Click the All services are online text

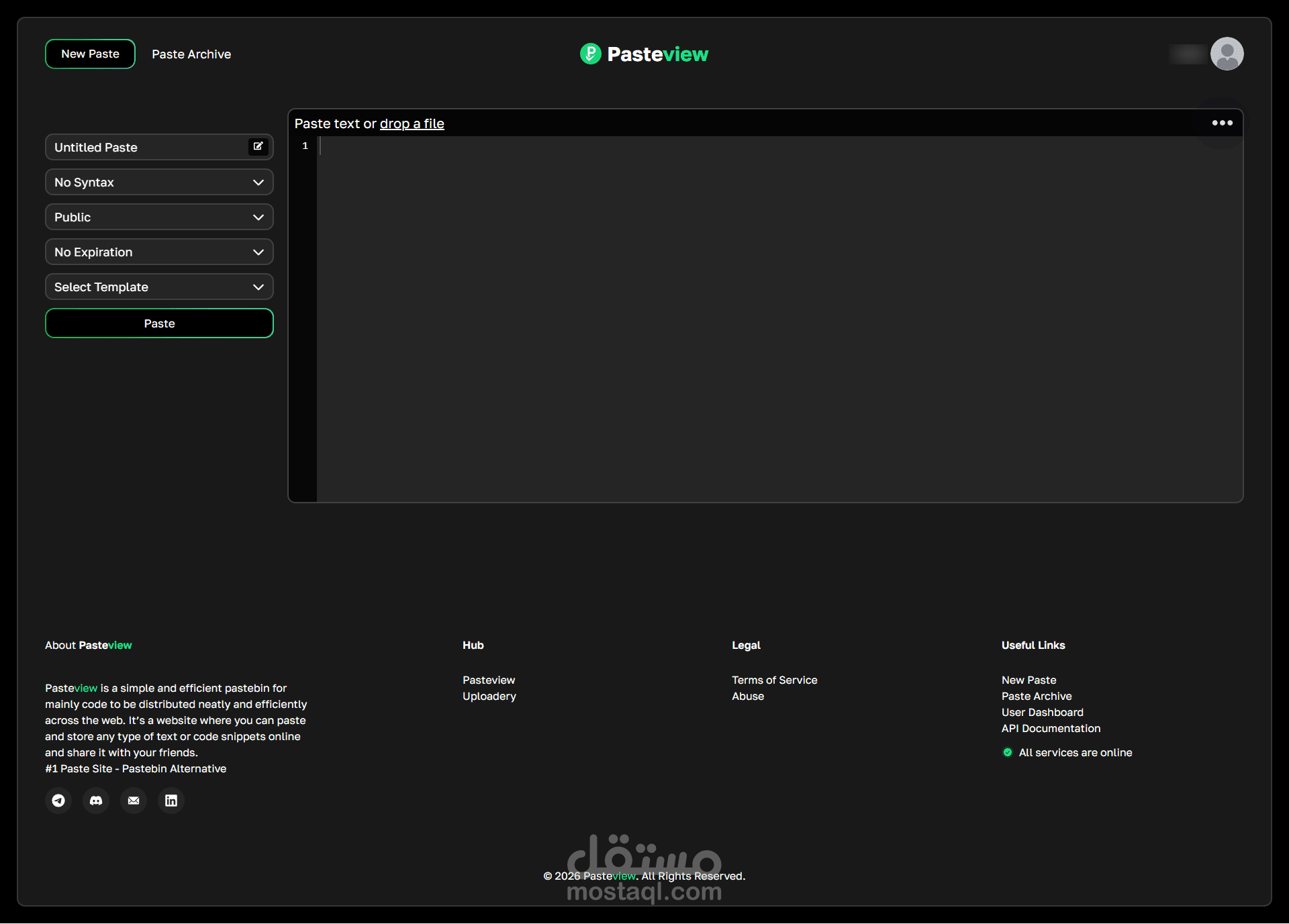tap(1076, 752)
